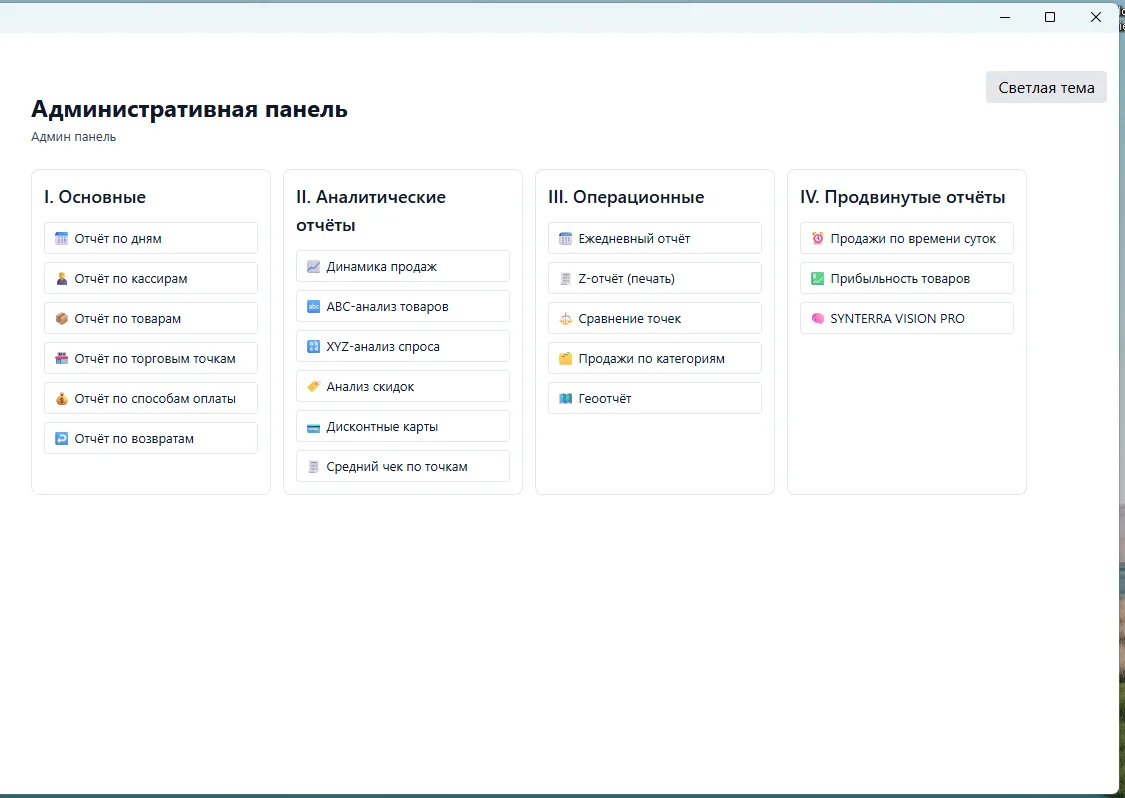Maximize the admin panel window
This screenshot has height=798, width=1125.
point(1050,17)
